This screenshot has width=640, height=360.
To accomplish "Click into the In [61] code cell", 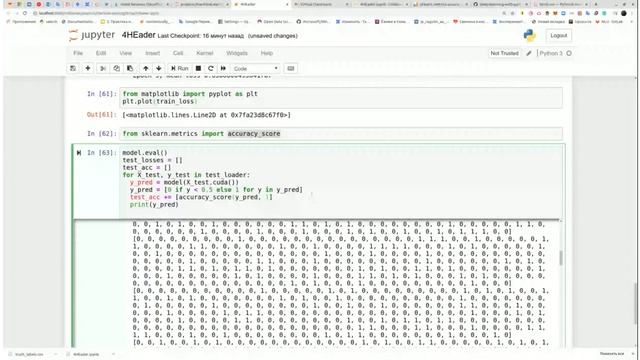I will (341, 98).
